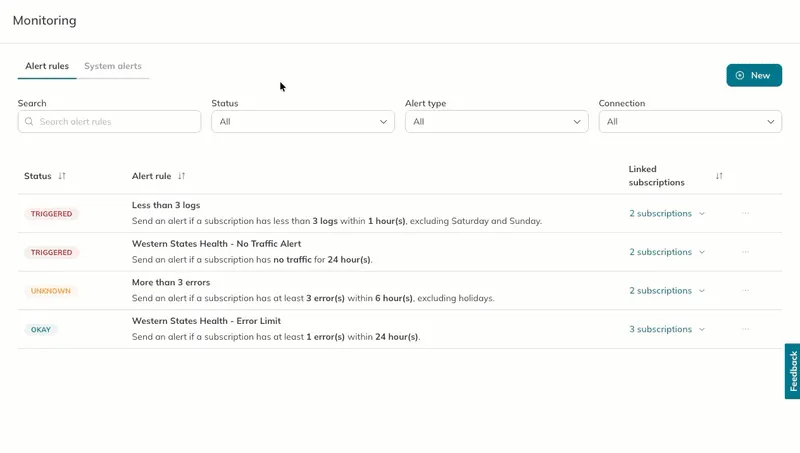Open the Connection filter dropdown

(690, 122)
